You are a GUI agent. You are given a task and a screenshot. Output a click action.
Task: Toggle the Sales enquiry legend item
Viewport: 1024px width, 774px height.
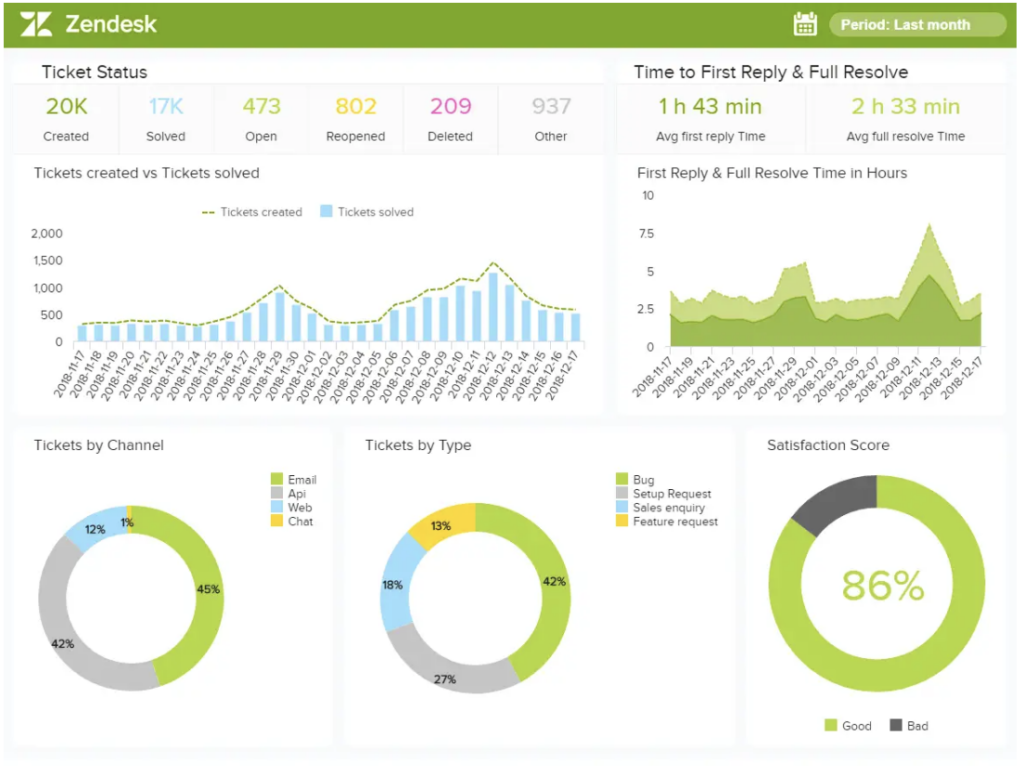pos(661,508)
